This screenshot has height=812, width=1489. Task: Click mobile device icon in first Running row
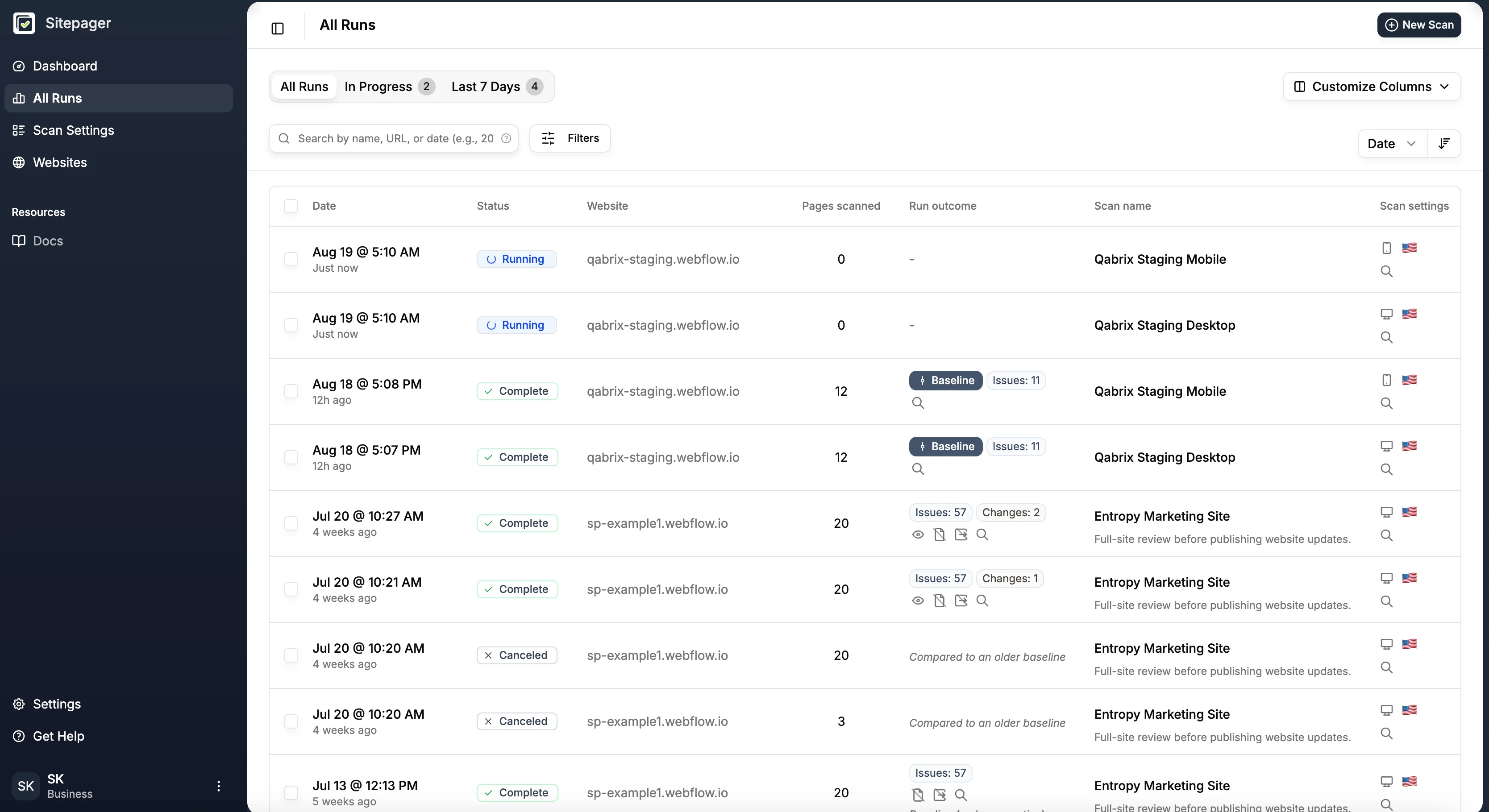coord(1386,248)
